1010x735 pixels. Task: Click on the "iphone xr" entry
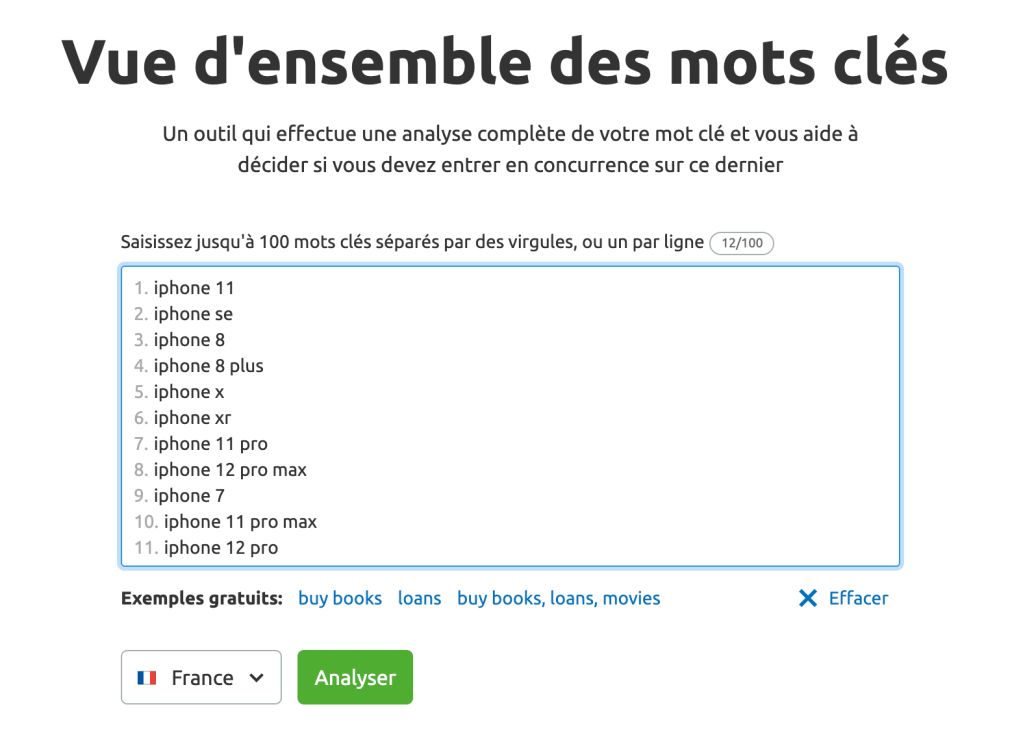(x=192, y=418)
